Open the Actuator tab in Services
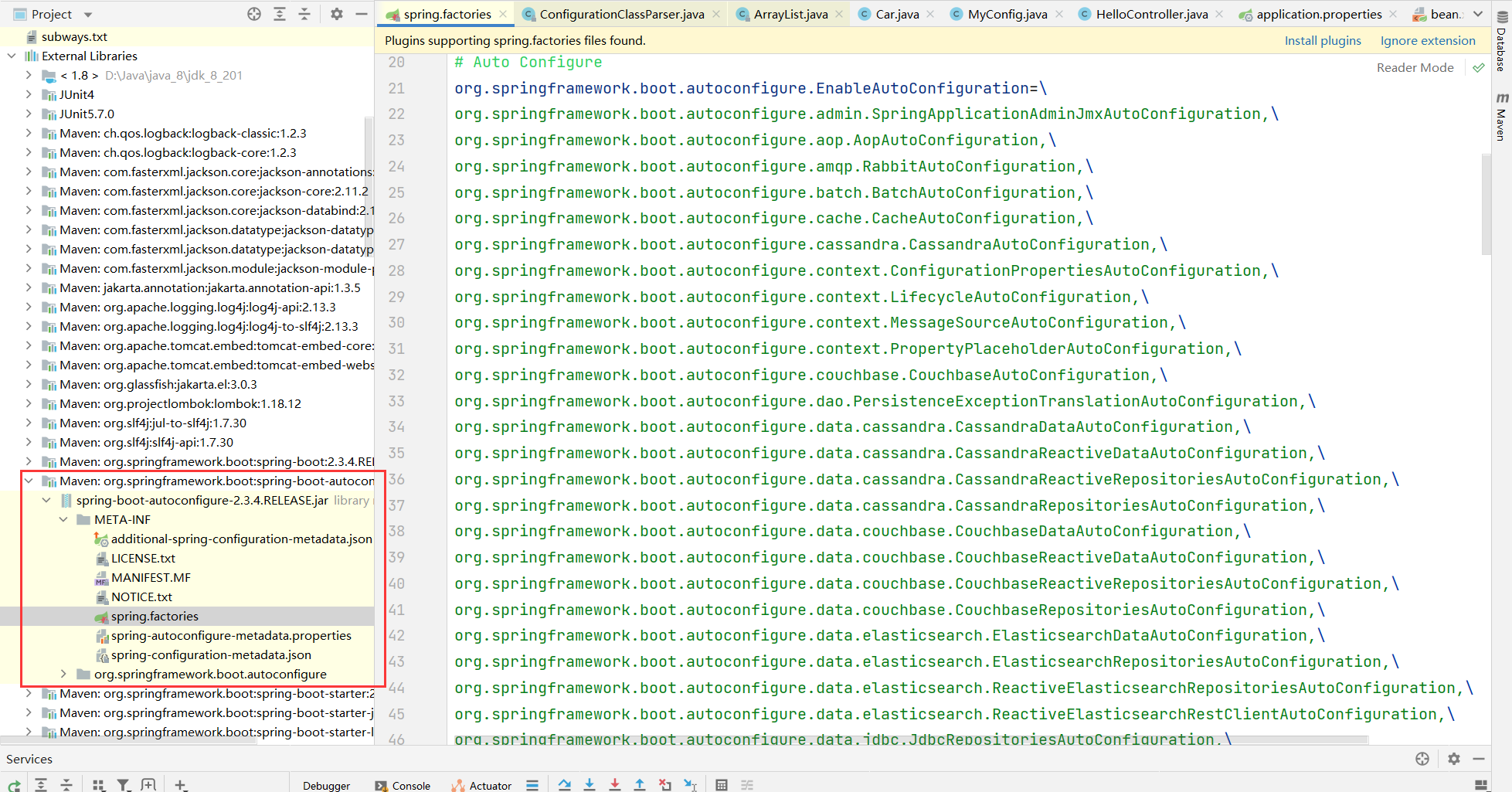The width and height of the screenshot is (1512, 792). [x=481, y=785]
